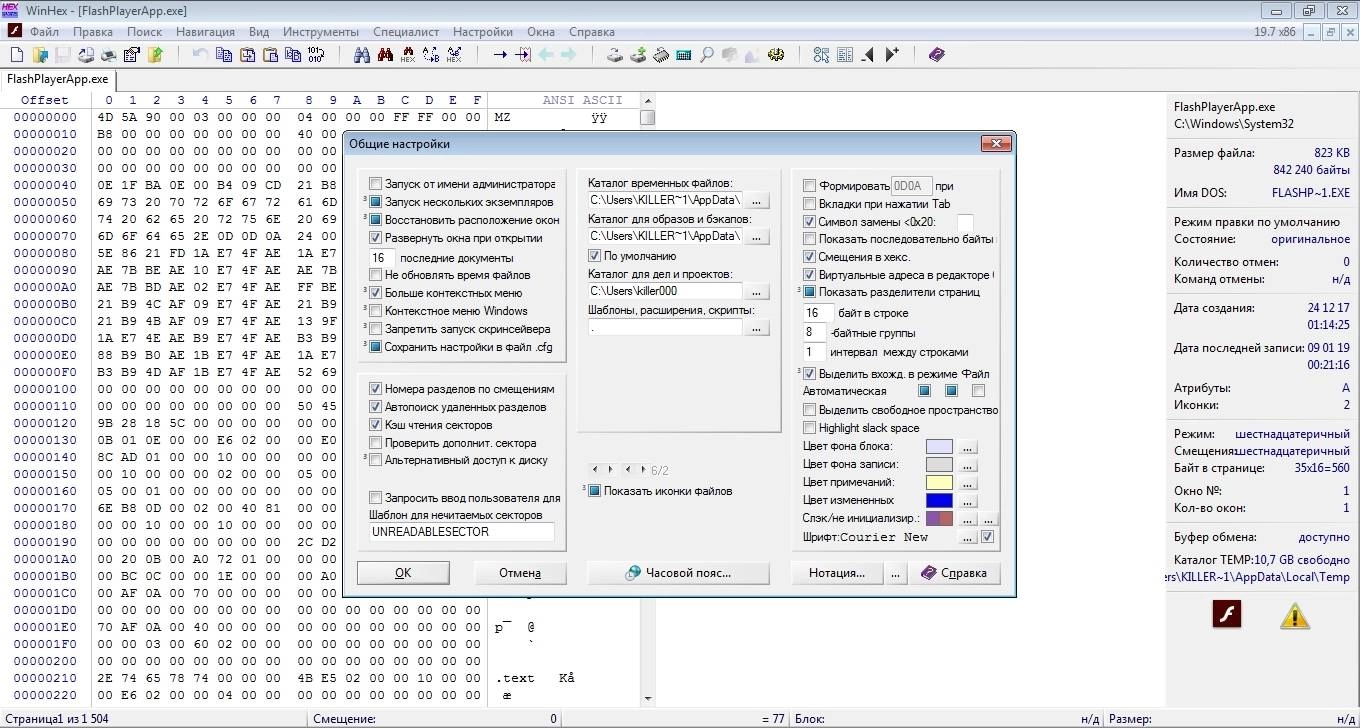
Task: Toggle 'Больше контекстных меню' checkbox
Action: tap(375, 293)
